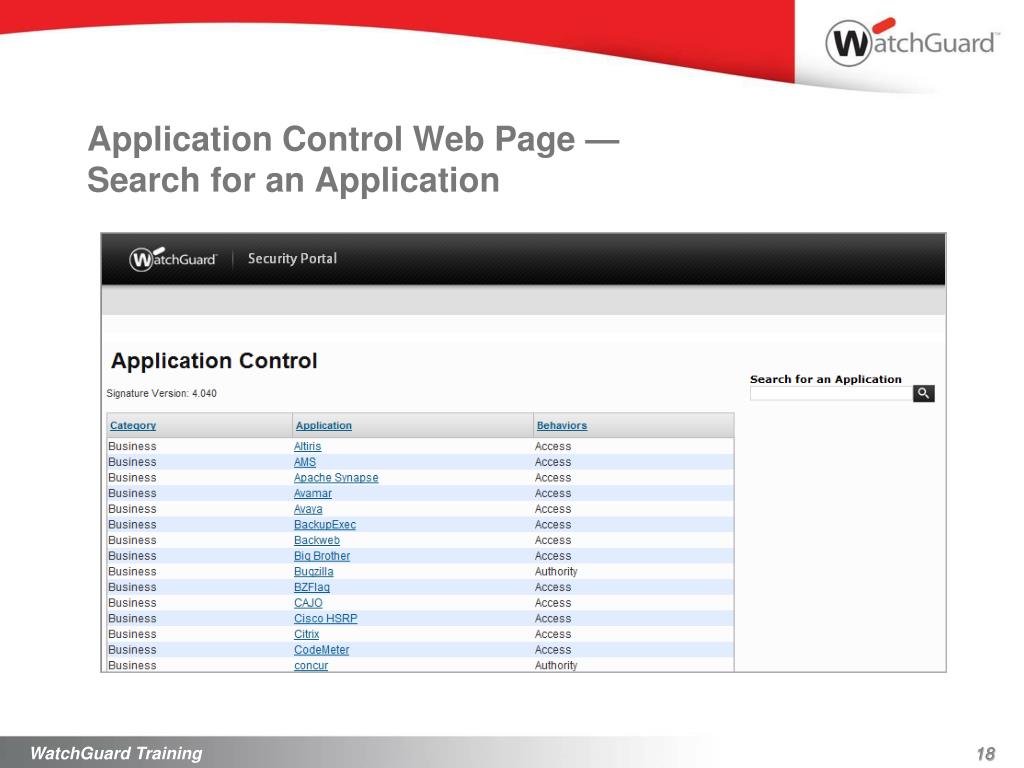The height and width of the screenshot is (768, 1024).
Task: Click Business category in the Big Brother row
Action: 133,556
